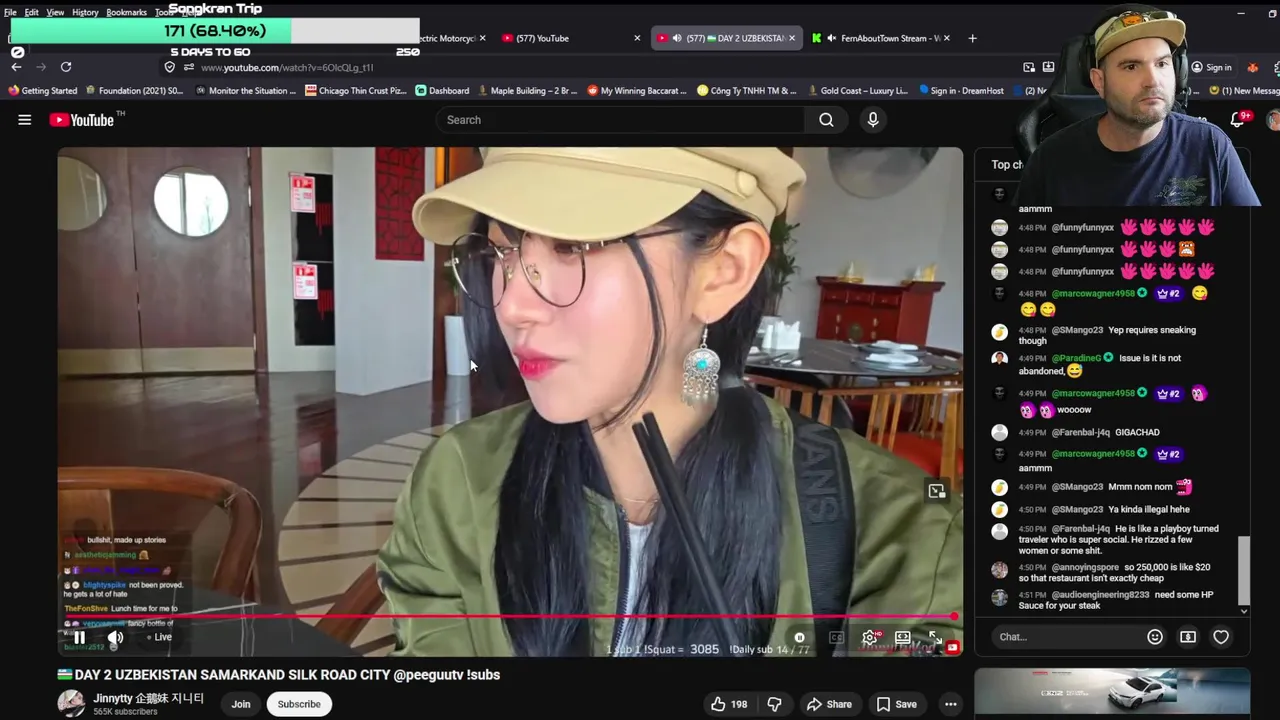Click the address bar URL

click(x=287, y=67)
